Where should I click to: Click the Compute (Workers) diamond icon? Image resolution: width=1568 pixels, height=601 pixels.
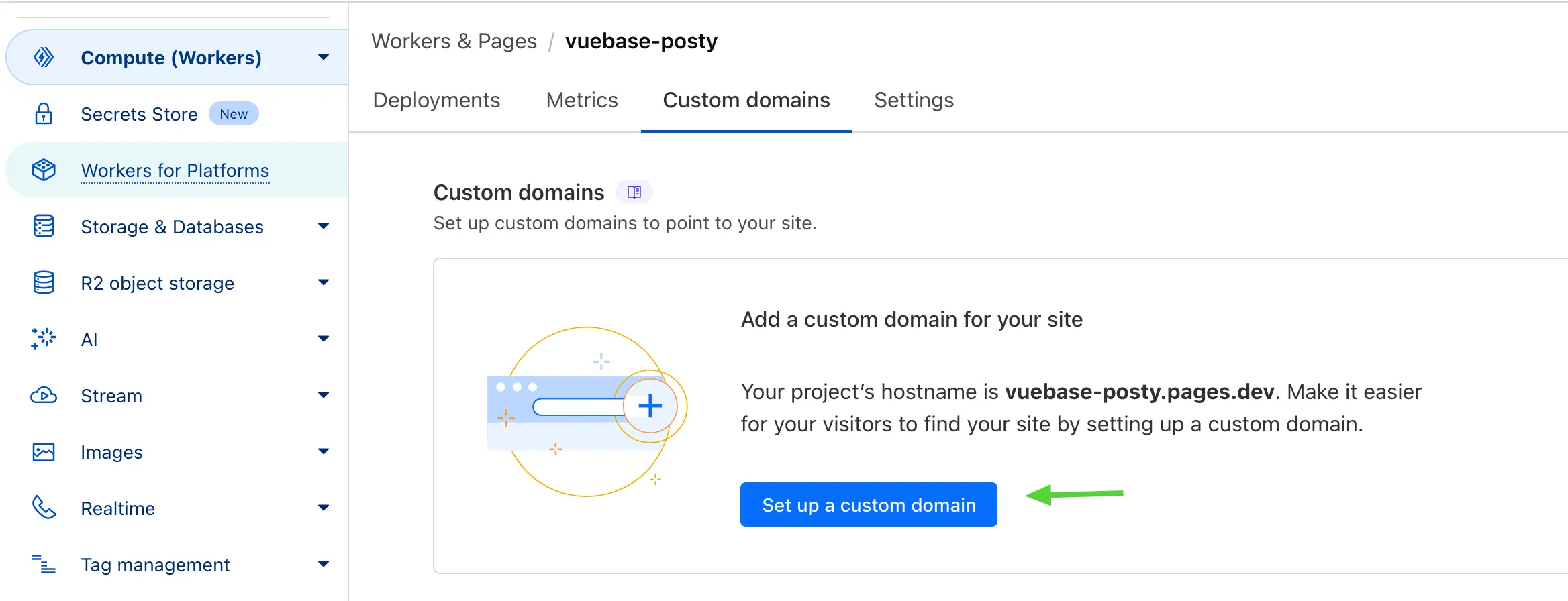pos(44,57)
